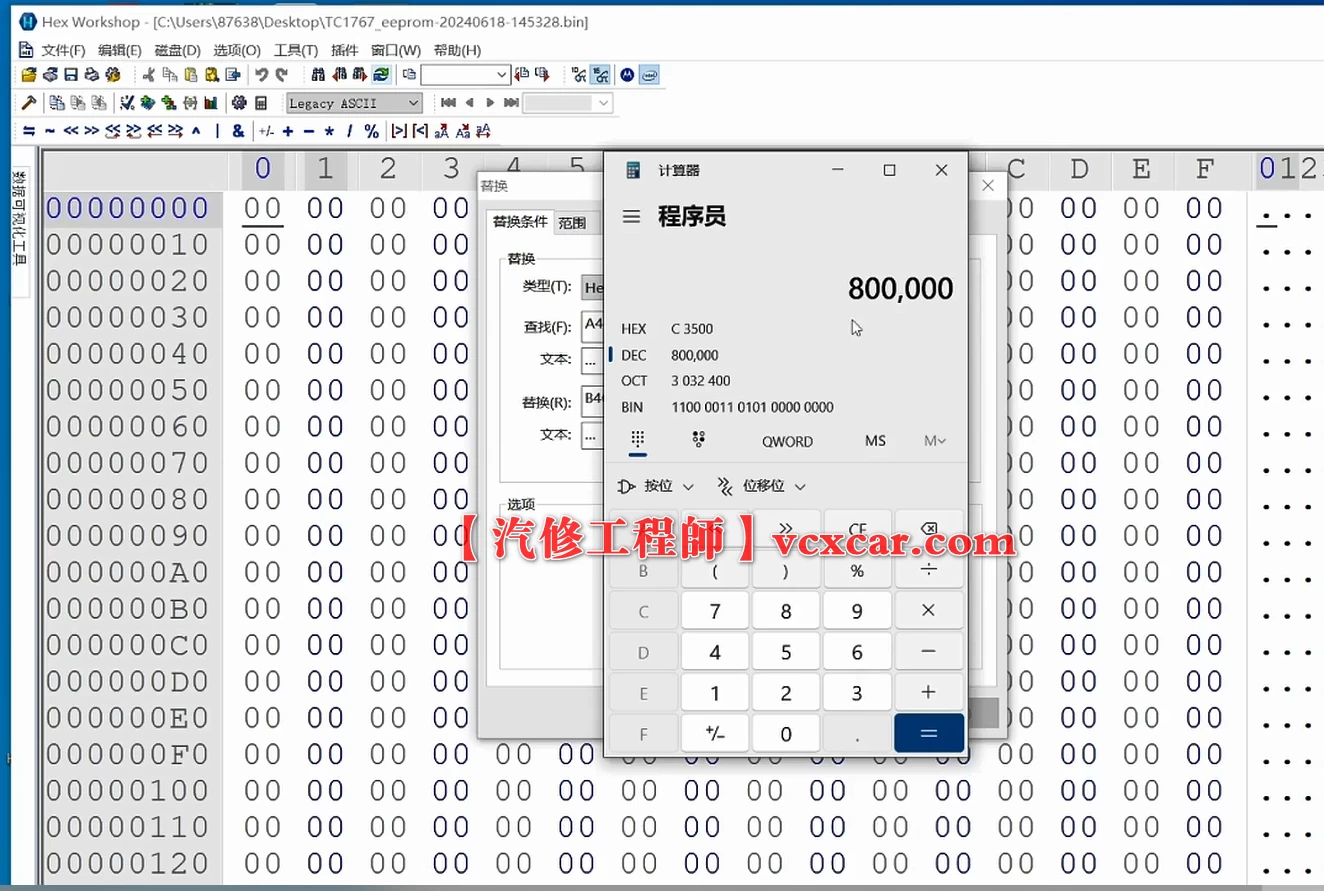Click the MS memory store button
Image resolution: width=1324 pixels, height=891 pixels.
point(875,441)
